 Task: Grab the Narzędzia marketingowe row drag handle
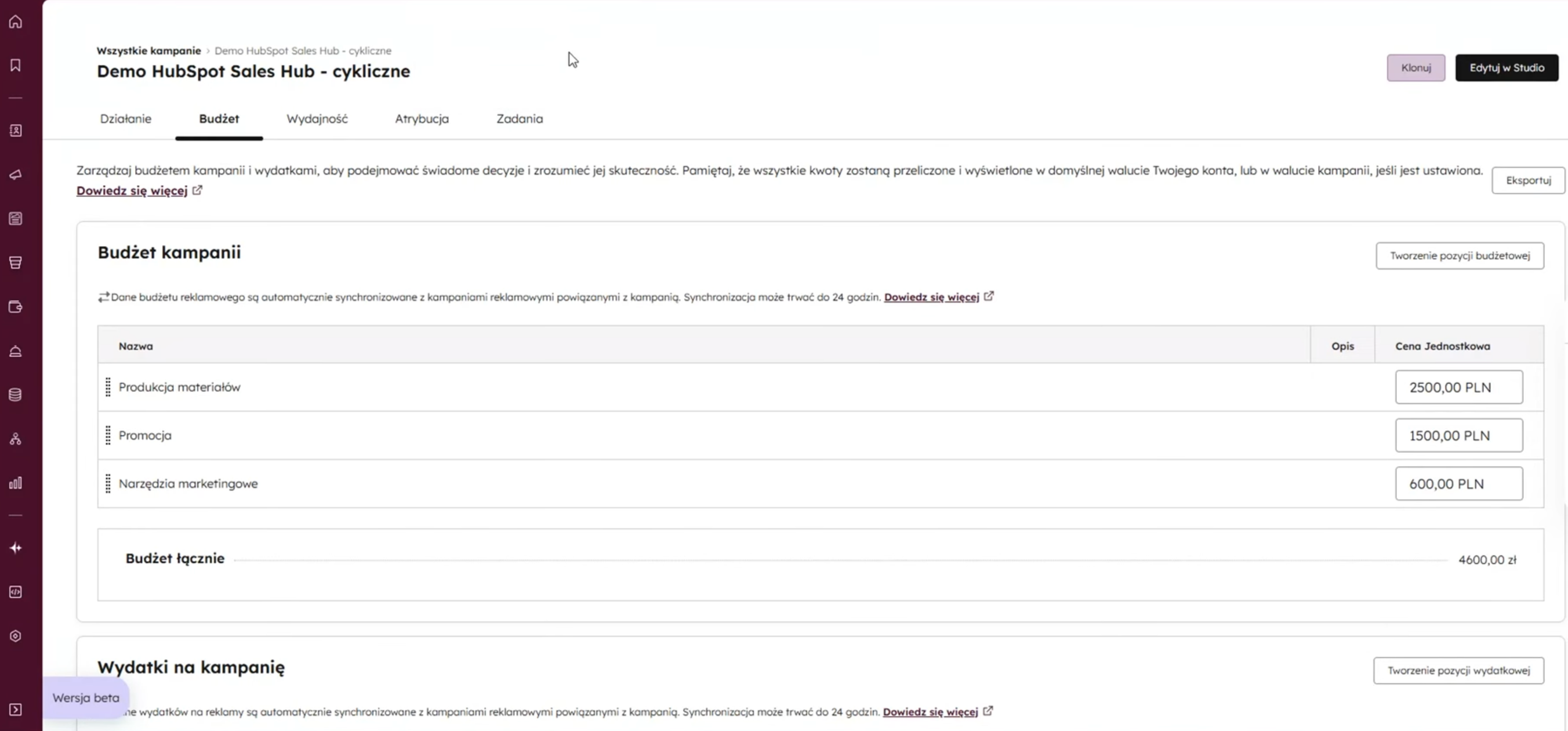108,484
